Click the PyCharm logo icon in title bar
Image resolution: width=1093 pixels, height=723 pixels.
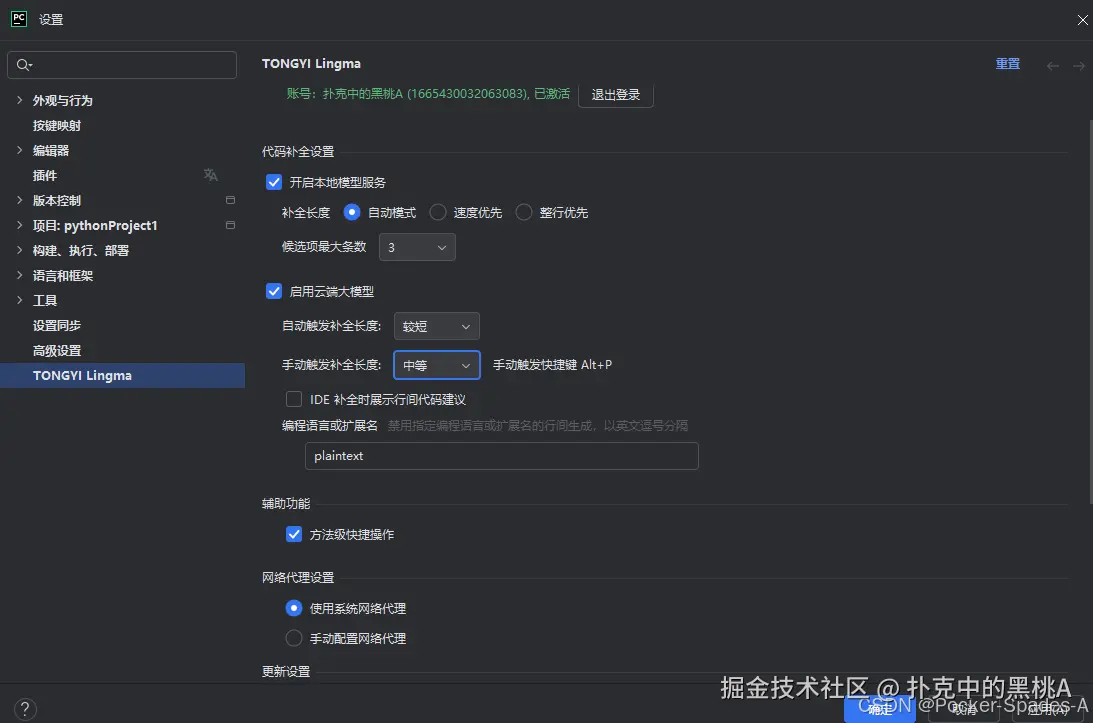[19, 19]
